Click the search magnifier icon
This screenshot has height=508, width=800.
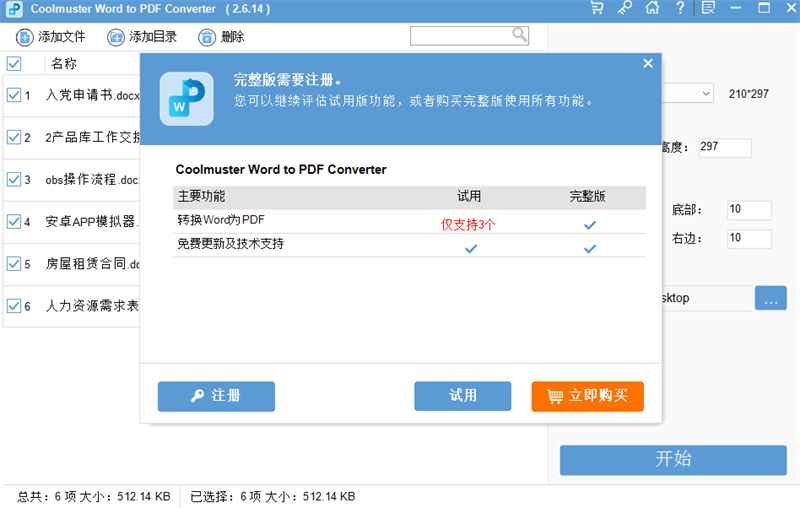pyautogui.click(x=519, y=35)
